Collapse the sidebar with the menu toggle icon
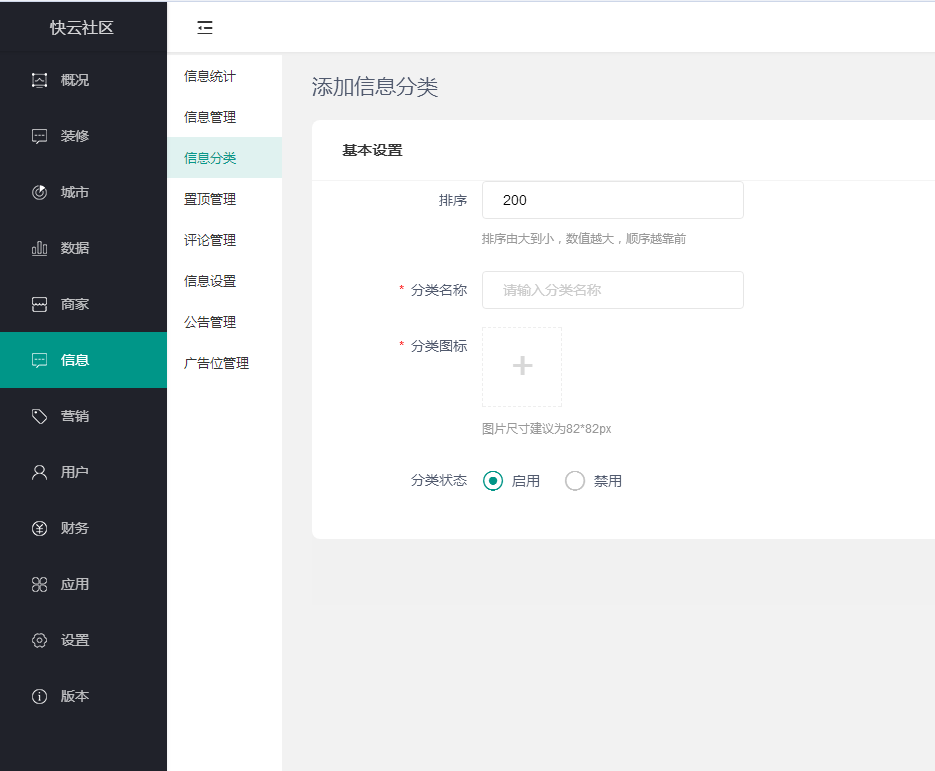This screenshot has width=935, height=771. [x=205, y=28]
